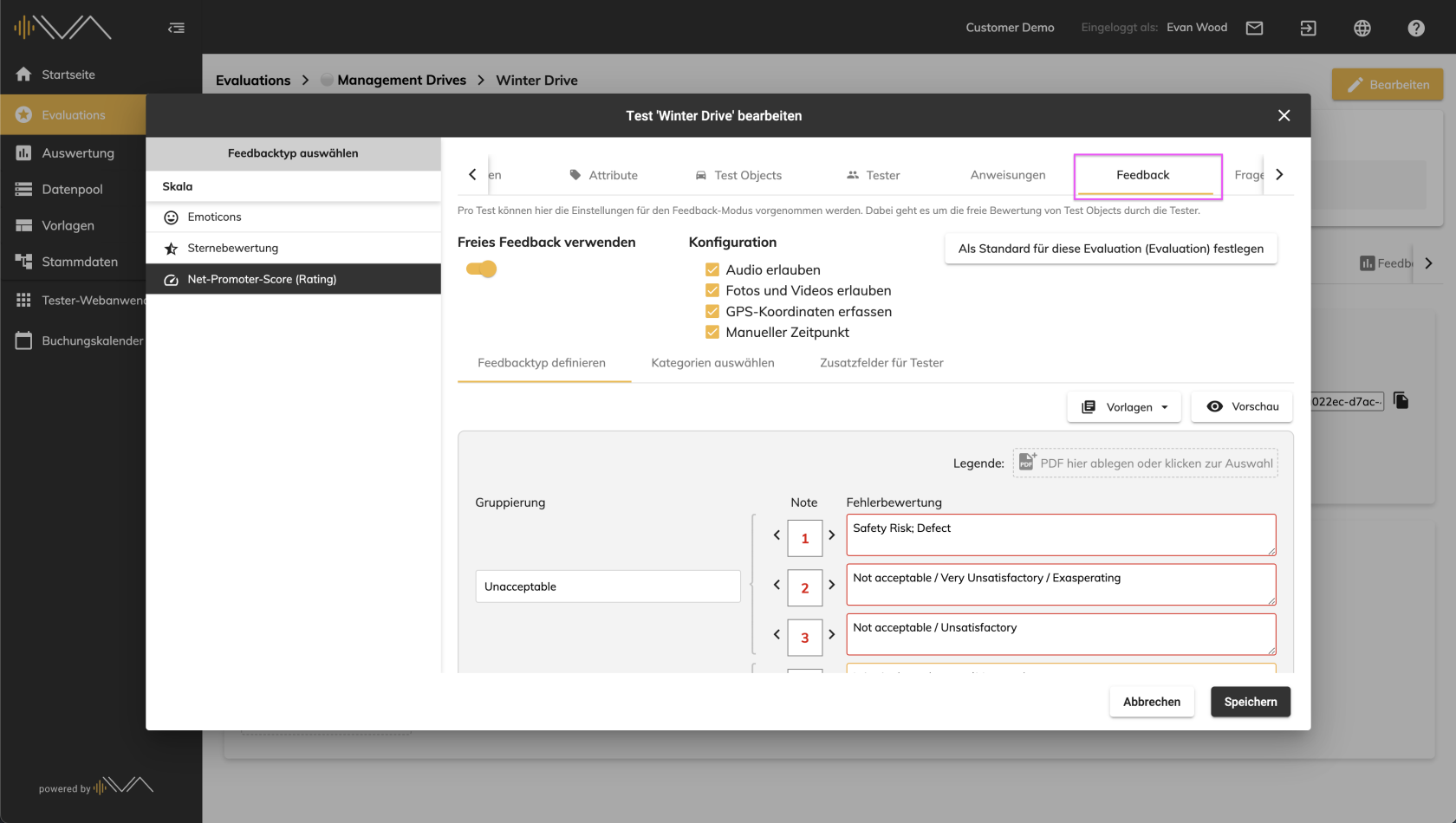Screen dimensions: 1456x823
Task: Click the Note 2 value box
Action: click(804, 588)
